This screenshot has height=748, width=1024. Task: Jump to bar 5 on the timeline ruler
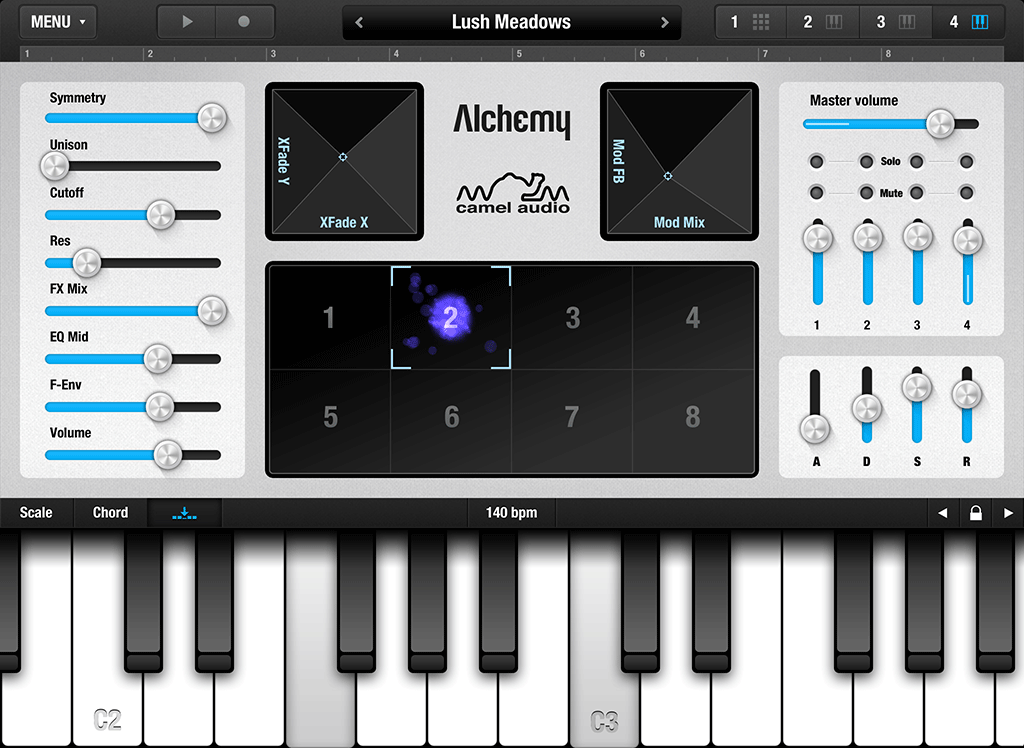(519, 54)
